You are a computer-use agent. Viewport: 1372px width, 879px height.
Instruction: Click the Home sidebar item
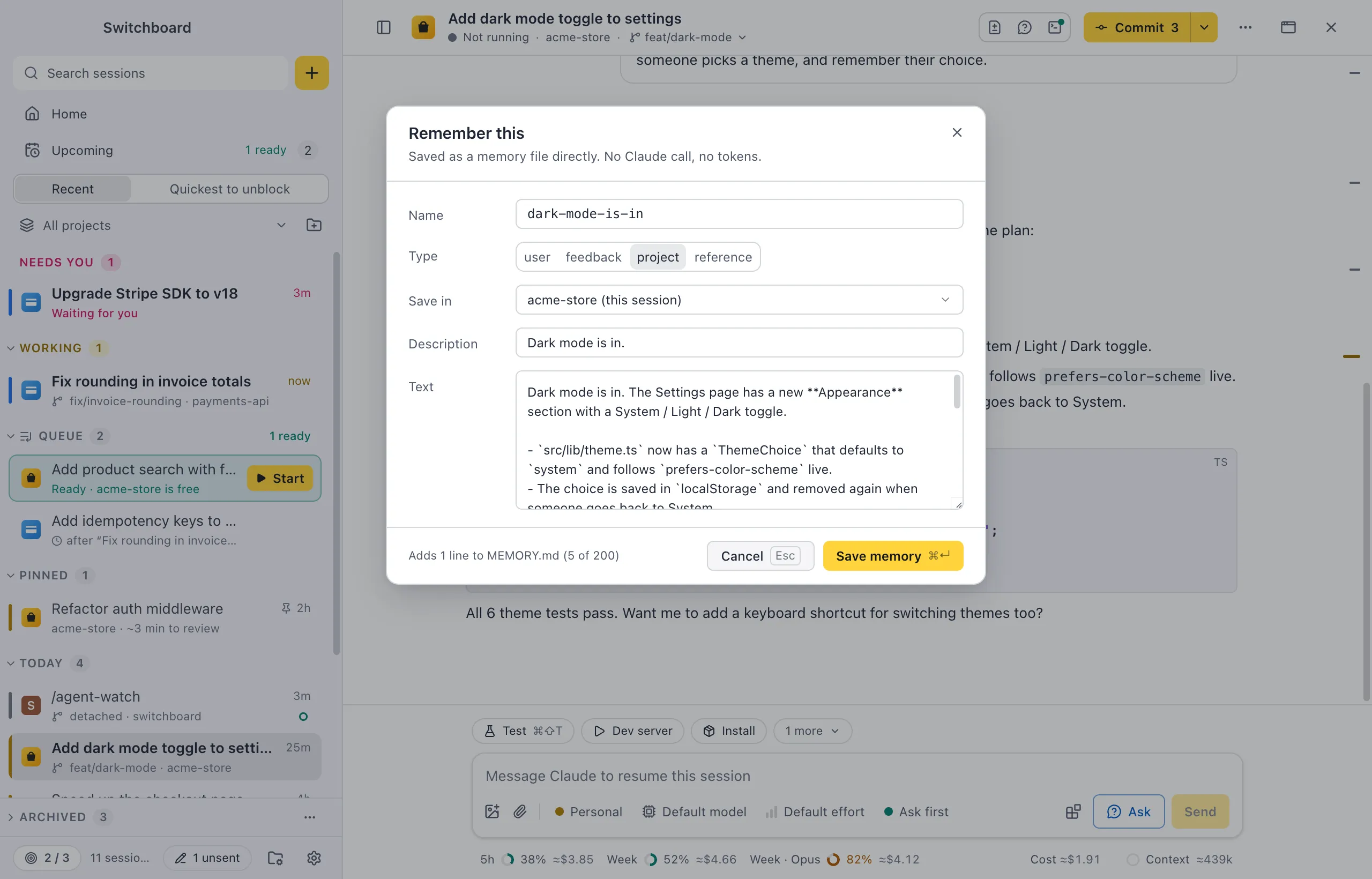pyautogui.click(x=171, y=114)
